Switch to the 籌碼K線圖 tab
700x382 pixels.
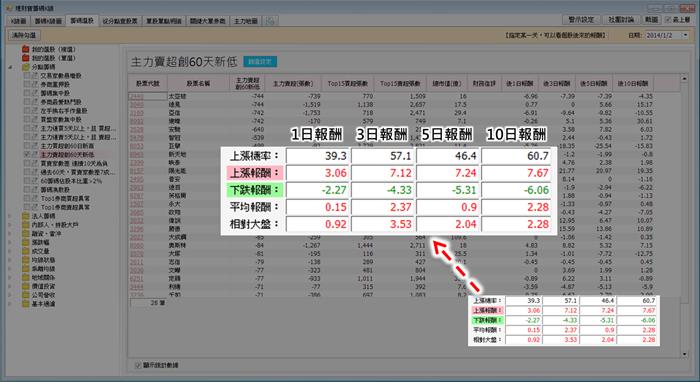pos(48,21)
